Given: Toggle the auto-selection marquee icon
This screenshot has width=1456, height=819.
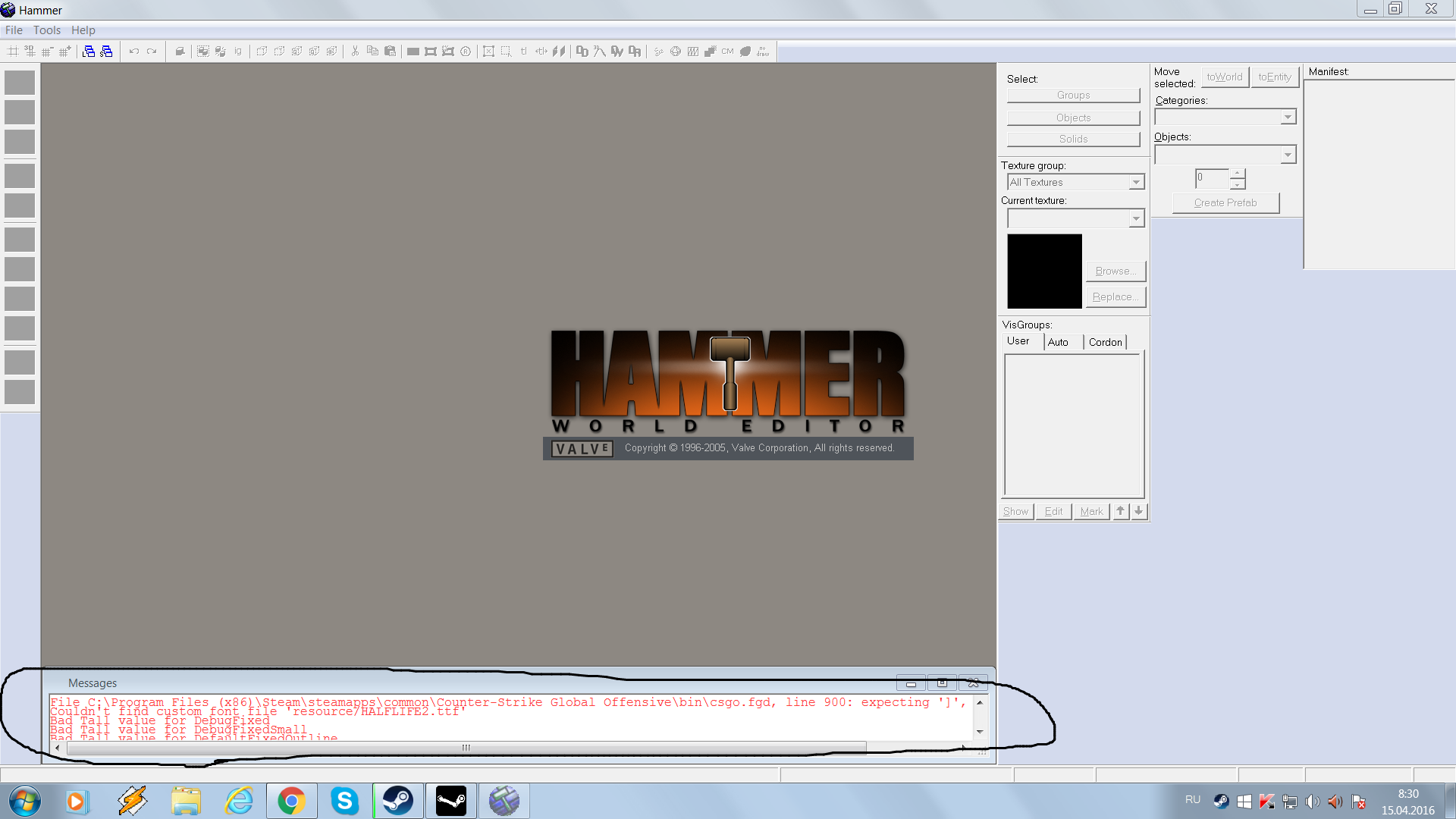Looking at the screenshot, I should pyautogui.click(x=506, y=52).
